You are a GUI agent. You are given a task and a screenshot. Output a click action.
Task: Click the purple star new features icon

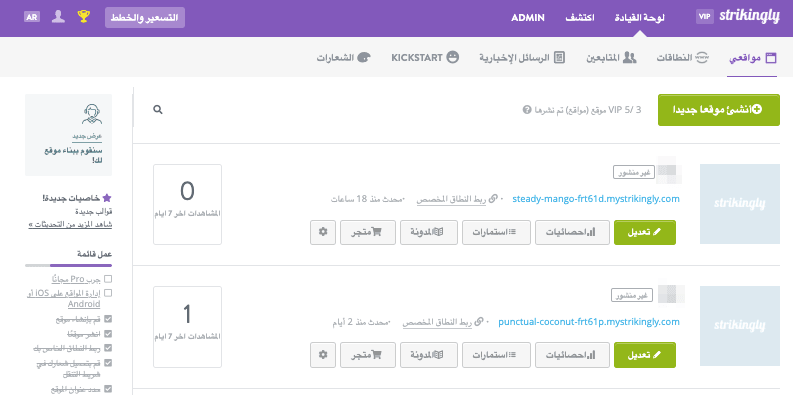coord(106,198)
